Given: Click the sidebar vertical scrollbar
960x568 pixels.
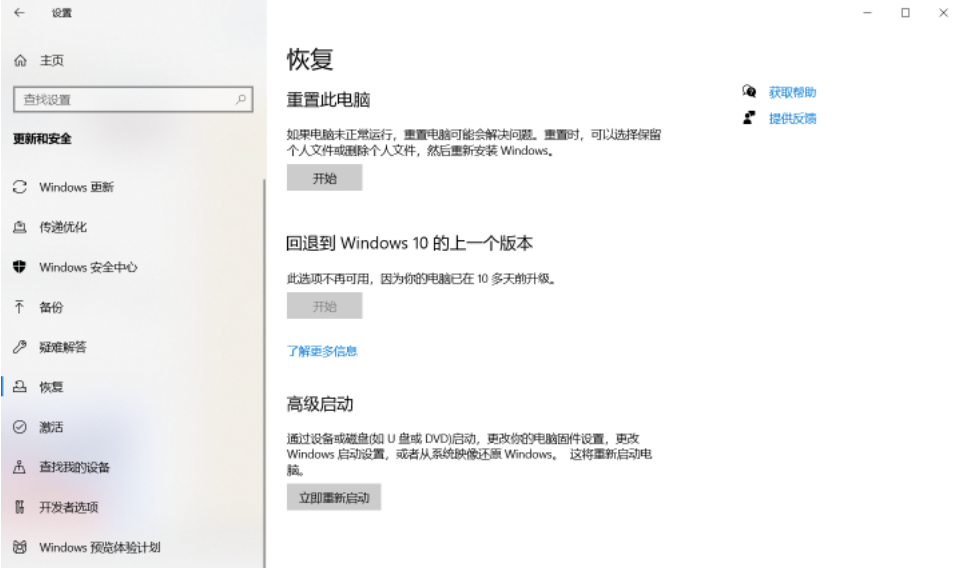Looking at the screenshot, I should pos(264,373).
